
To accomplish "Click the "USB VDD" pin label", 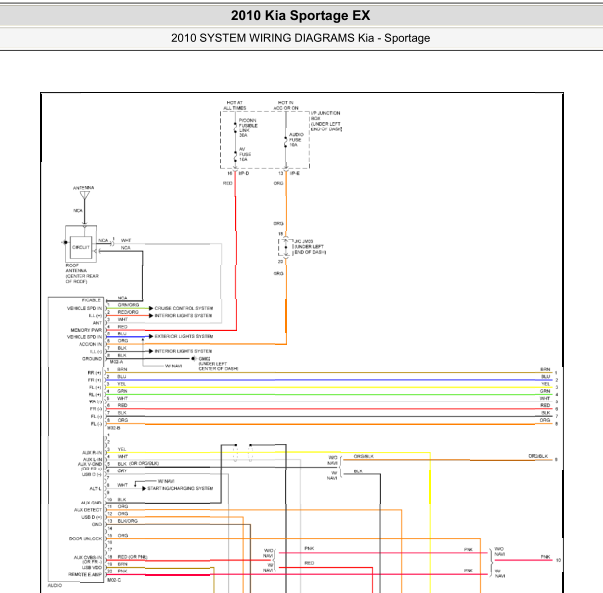I will [92, 568].
